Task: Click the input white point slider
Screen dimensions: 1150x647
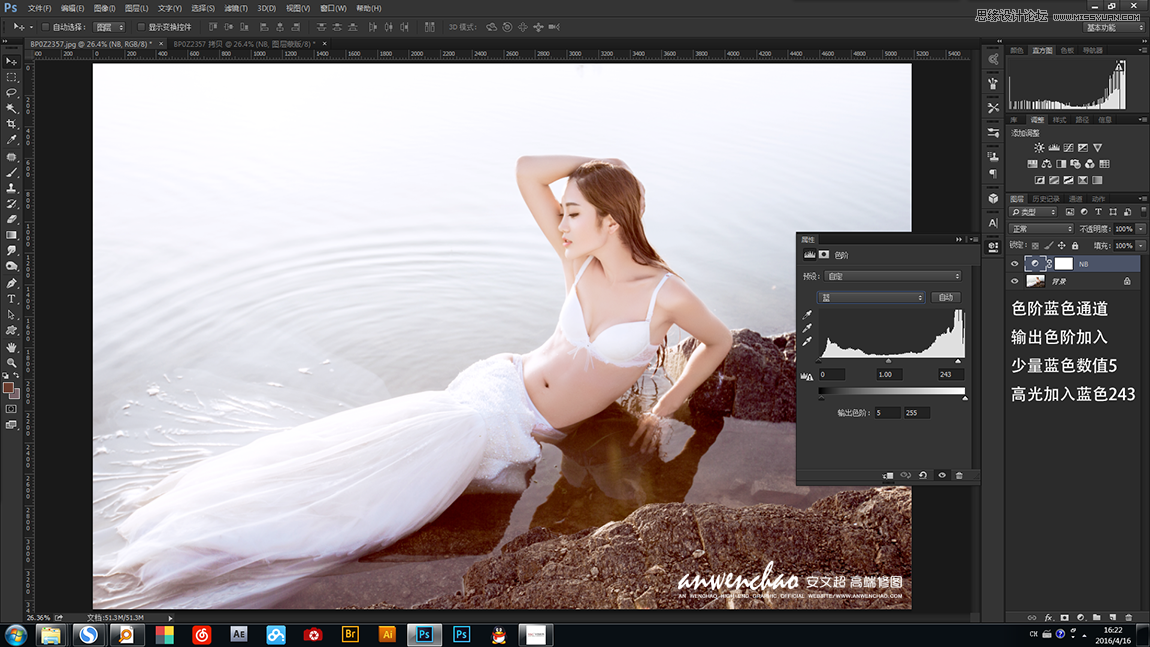Action: point(958,362)
